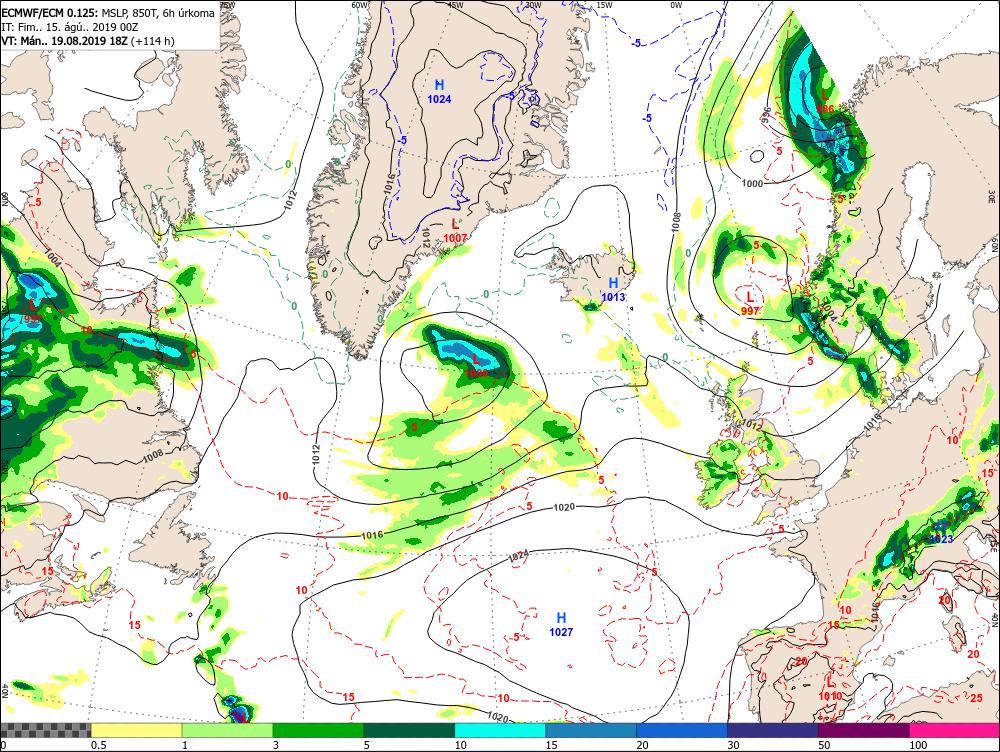Click the '1024' isobar label on Azores high
The width and height of the screenshot is (1000, 752).
coord(518,556)
